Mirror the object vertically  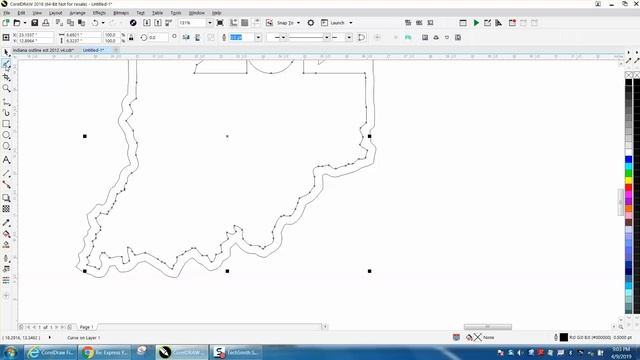(x=198, y=38)
